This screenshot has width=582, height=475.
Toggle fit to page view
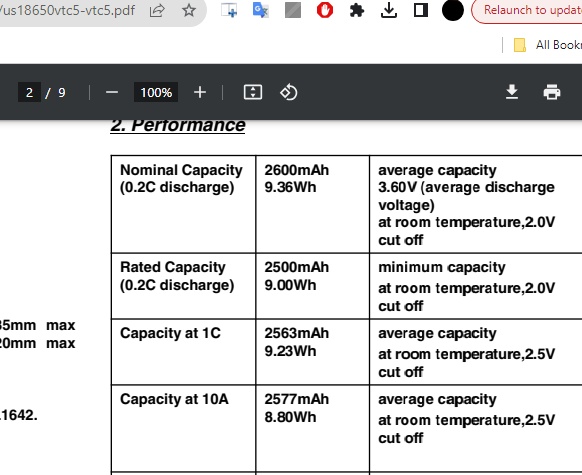[x=253, y=92]
